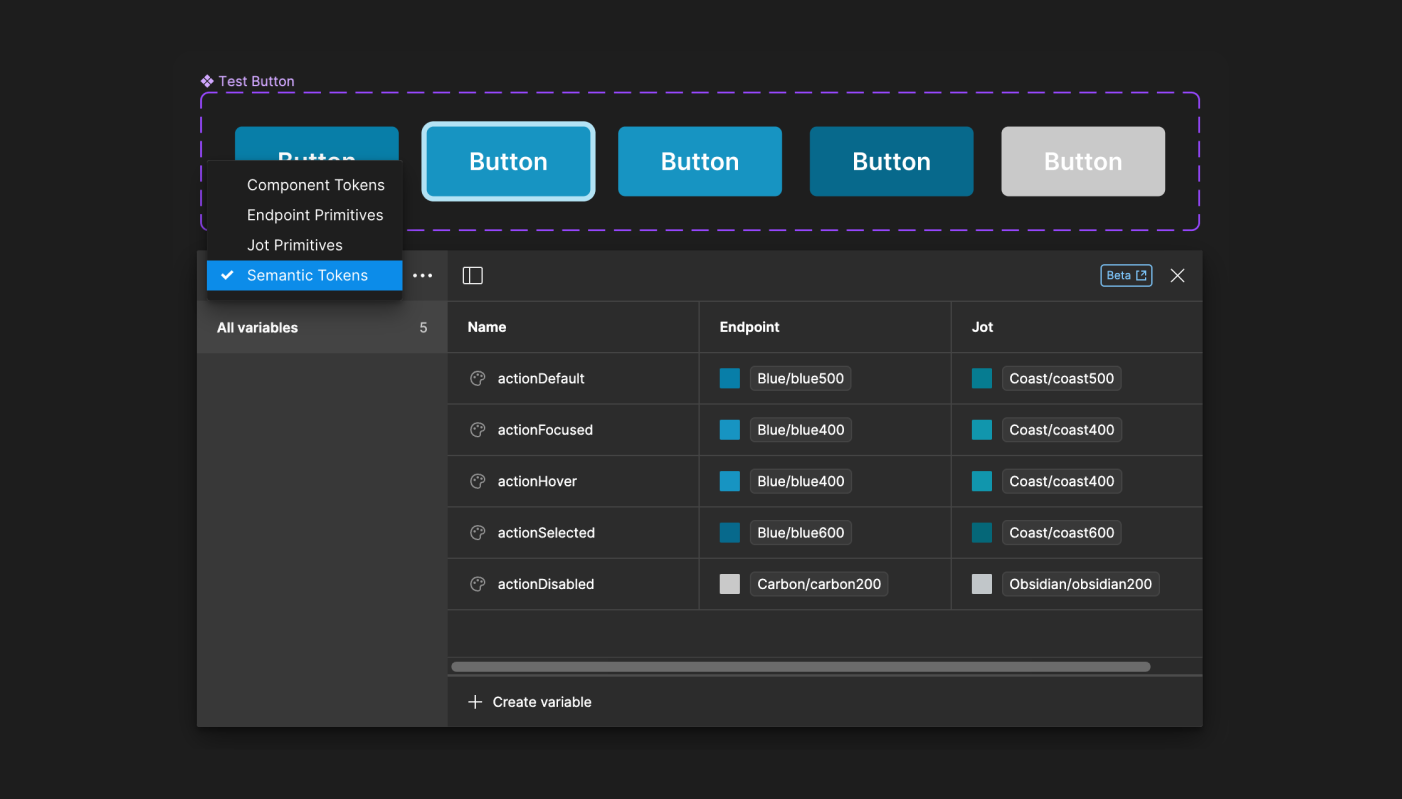Click Endpoint color swatch for actionFocused
The image size is (1402, 799).
[x=730, y=430]
